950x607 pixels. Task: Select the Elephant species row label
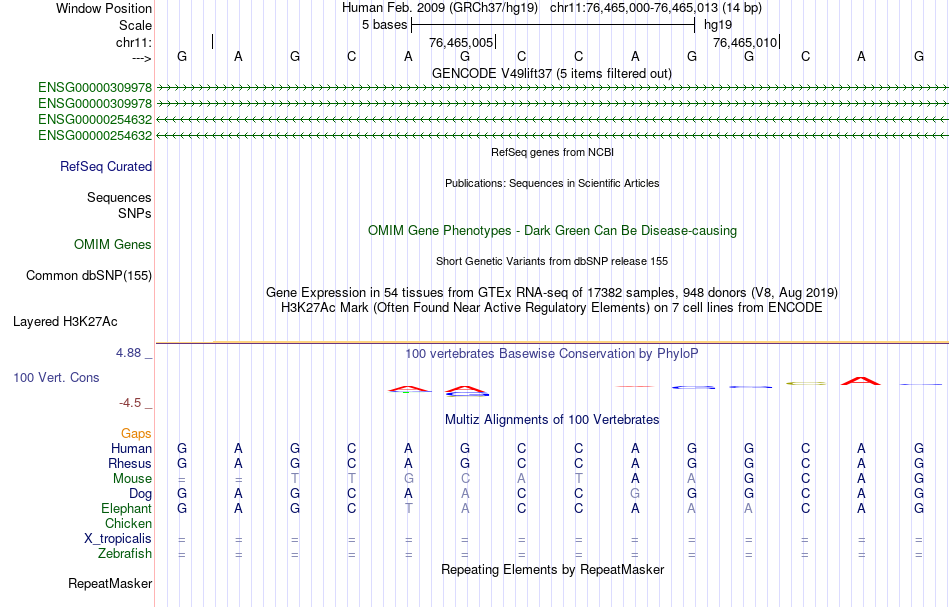point(127,508)
